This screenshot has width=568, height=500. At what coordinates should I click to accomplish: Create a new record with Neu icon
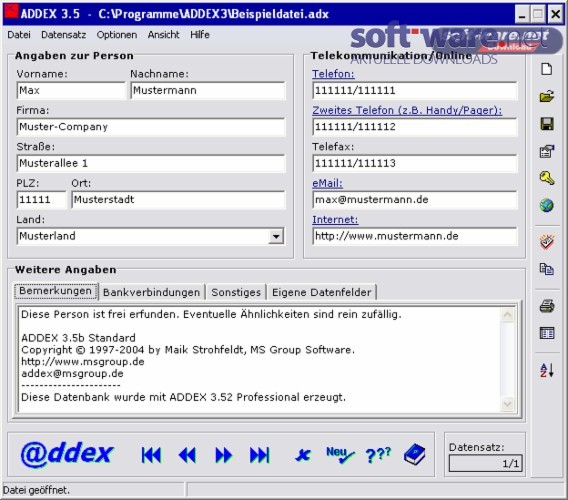tap(340, 455)
